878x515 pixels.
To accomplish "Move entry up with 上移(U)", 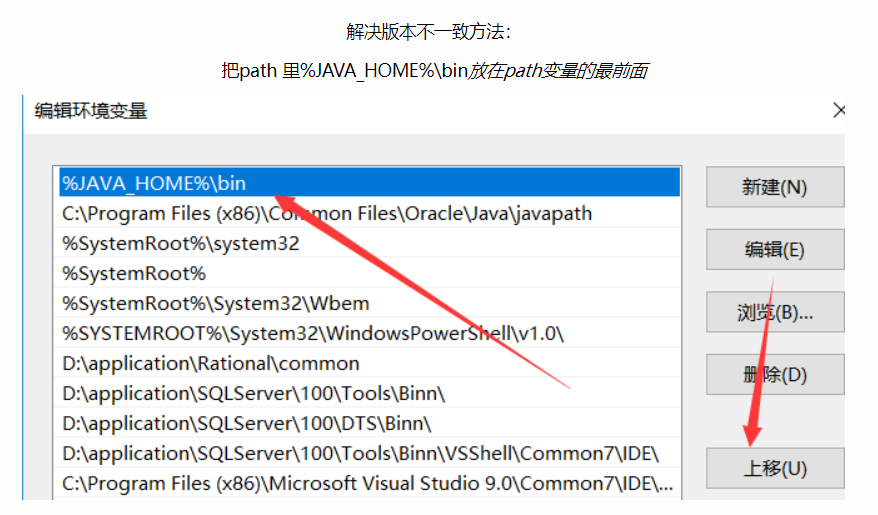I will (x=775, y=468).
